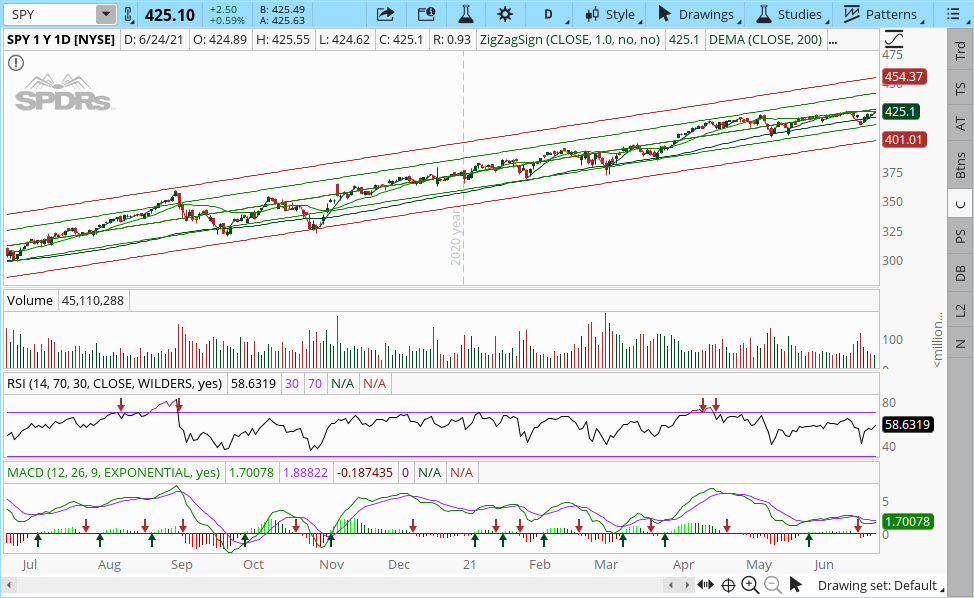Viewport: 974px width, 598px height.
Task: Open chart settings gear icon
Action: [x=505, y=14]
